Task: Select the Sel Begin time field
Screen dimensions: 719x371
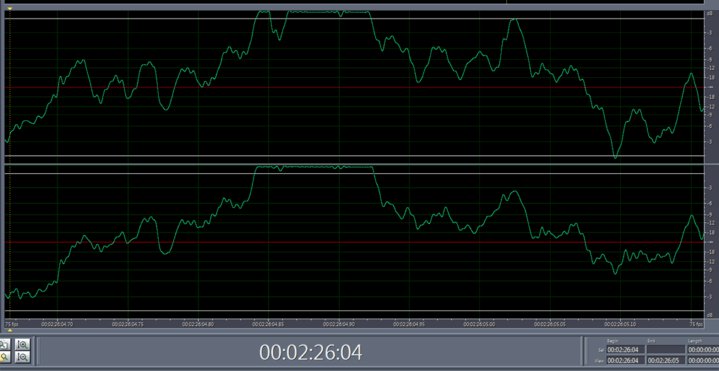Action: tap(625, 350)
